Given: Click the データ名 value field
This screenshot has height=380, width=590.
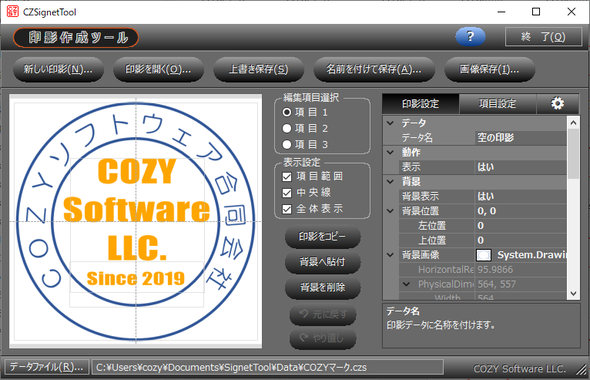Looking at the screenshot, I should [522, 138].
